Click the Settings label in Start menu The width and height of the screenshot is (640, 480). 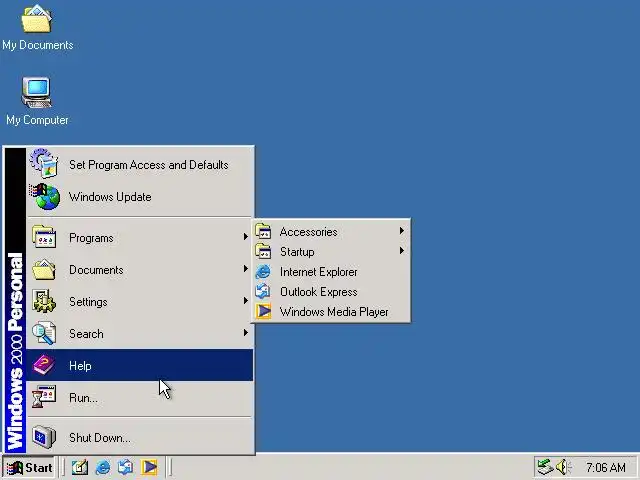[x=88, y=302]
